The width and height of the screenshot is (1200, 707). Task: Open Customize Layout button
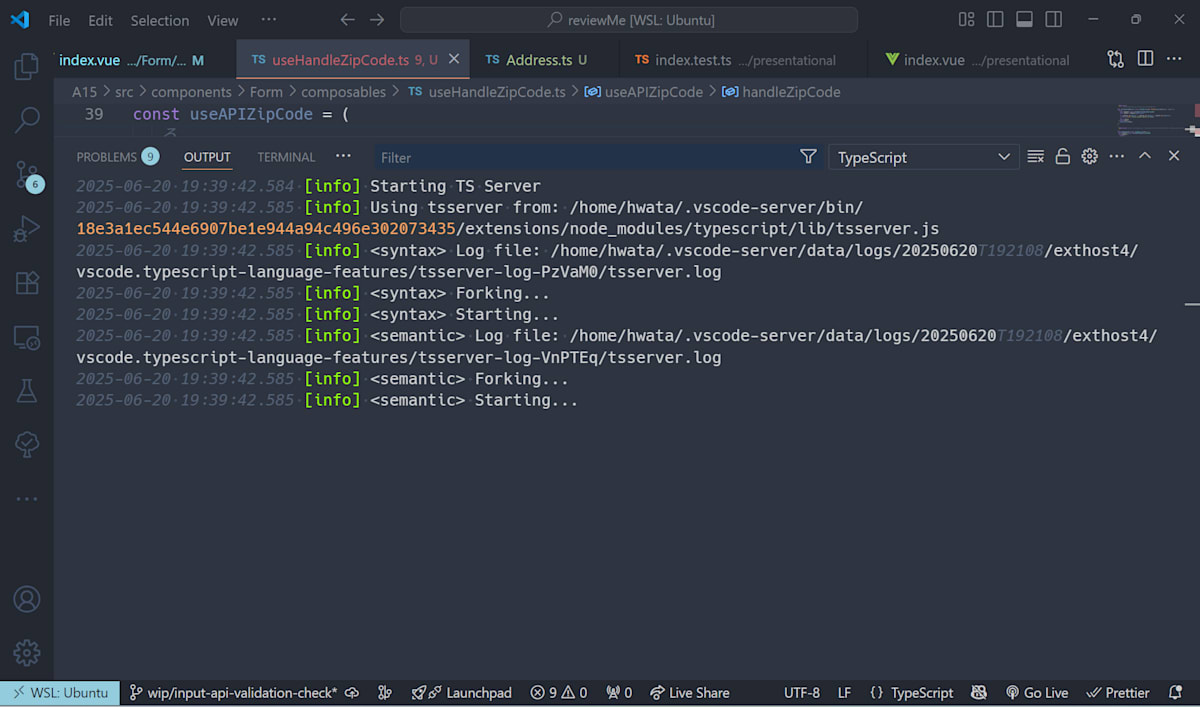966,20
